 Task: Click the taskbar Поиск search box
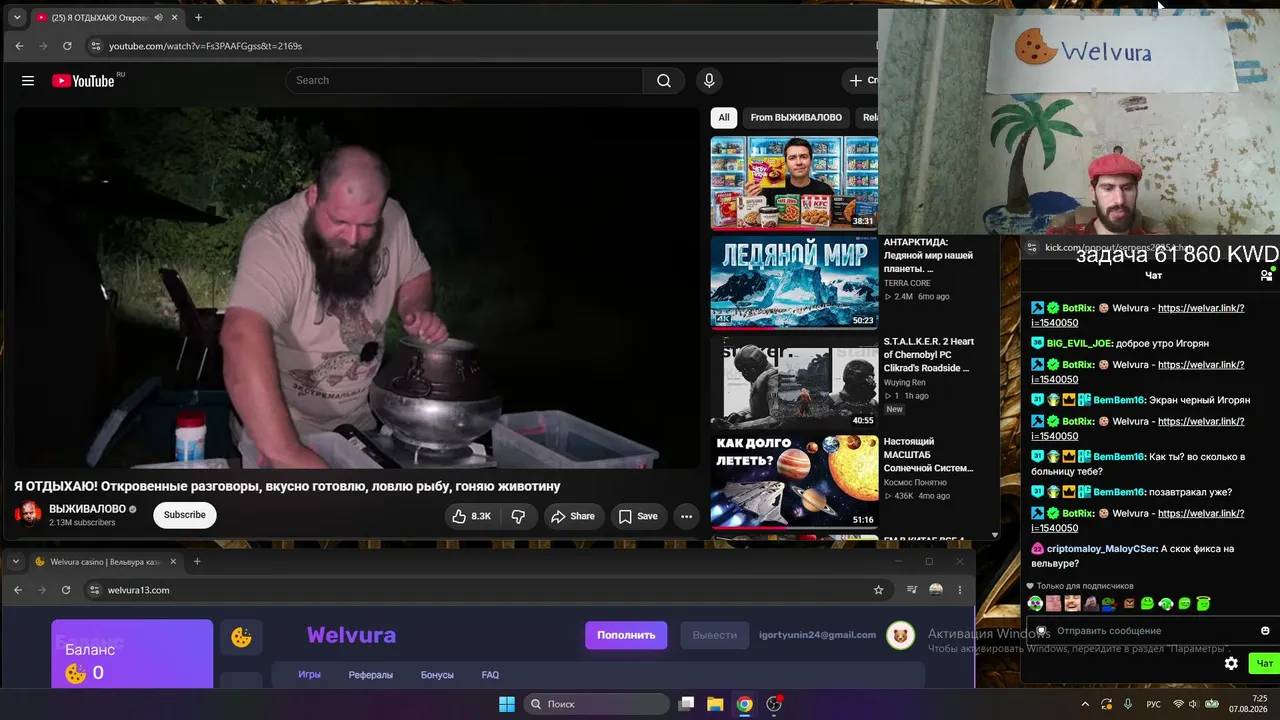[596, 704]
